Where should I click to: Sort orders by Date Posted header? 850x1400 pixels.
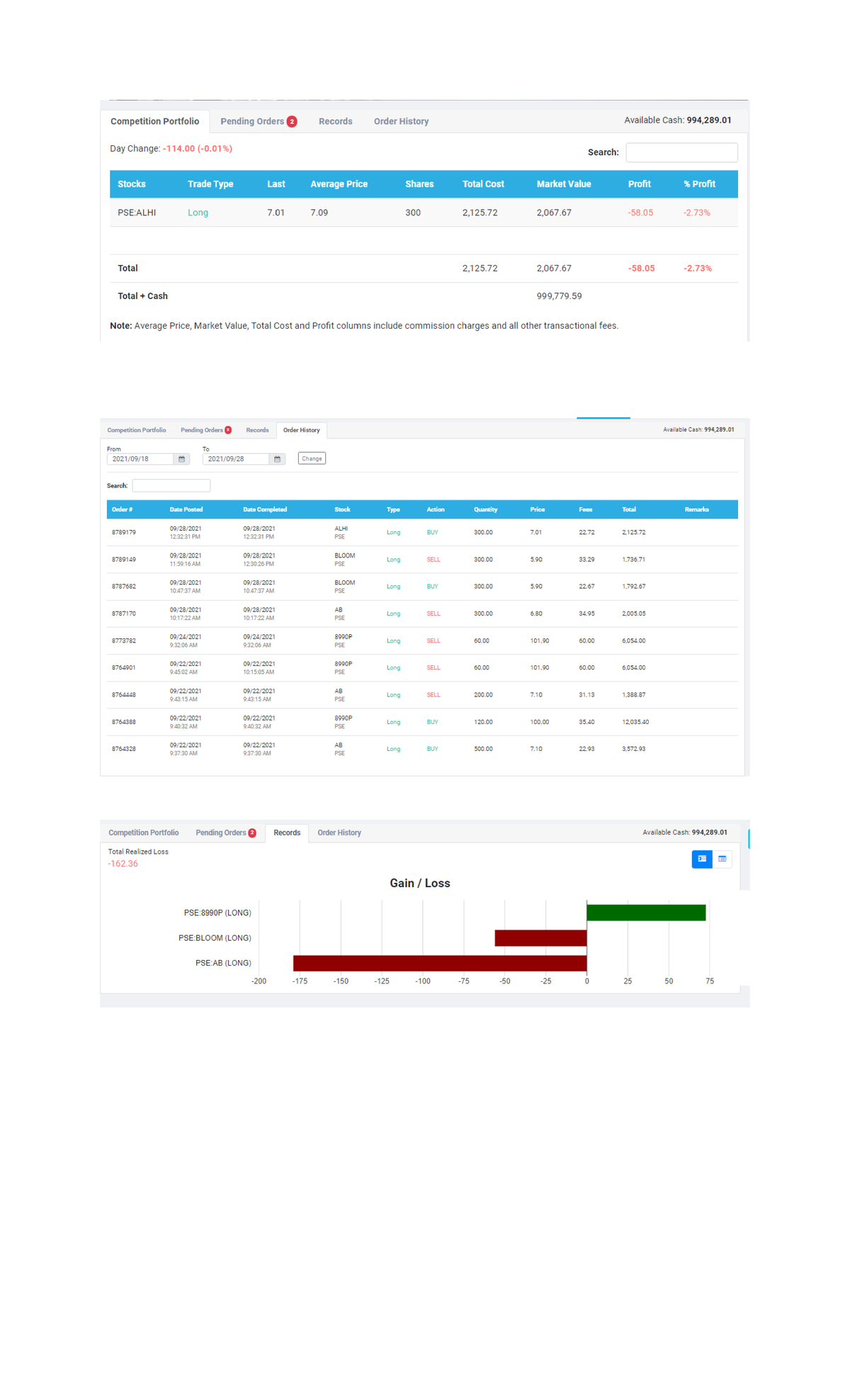point(186,509)
